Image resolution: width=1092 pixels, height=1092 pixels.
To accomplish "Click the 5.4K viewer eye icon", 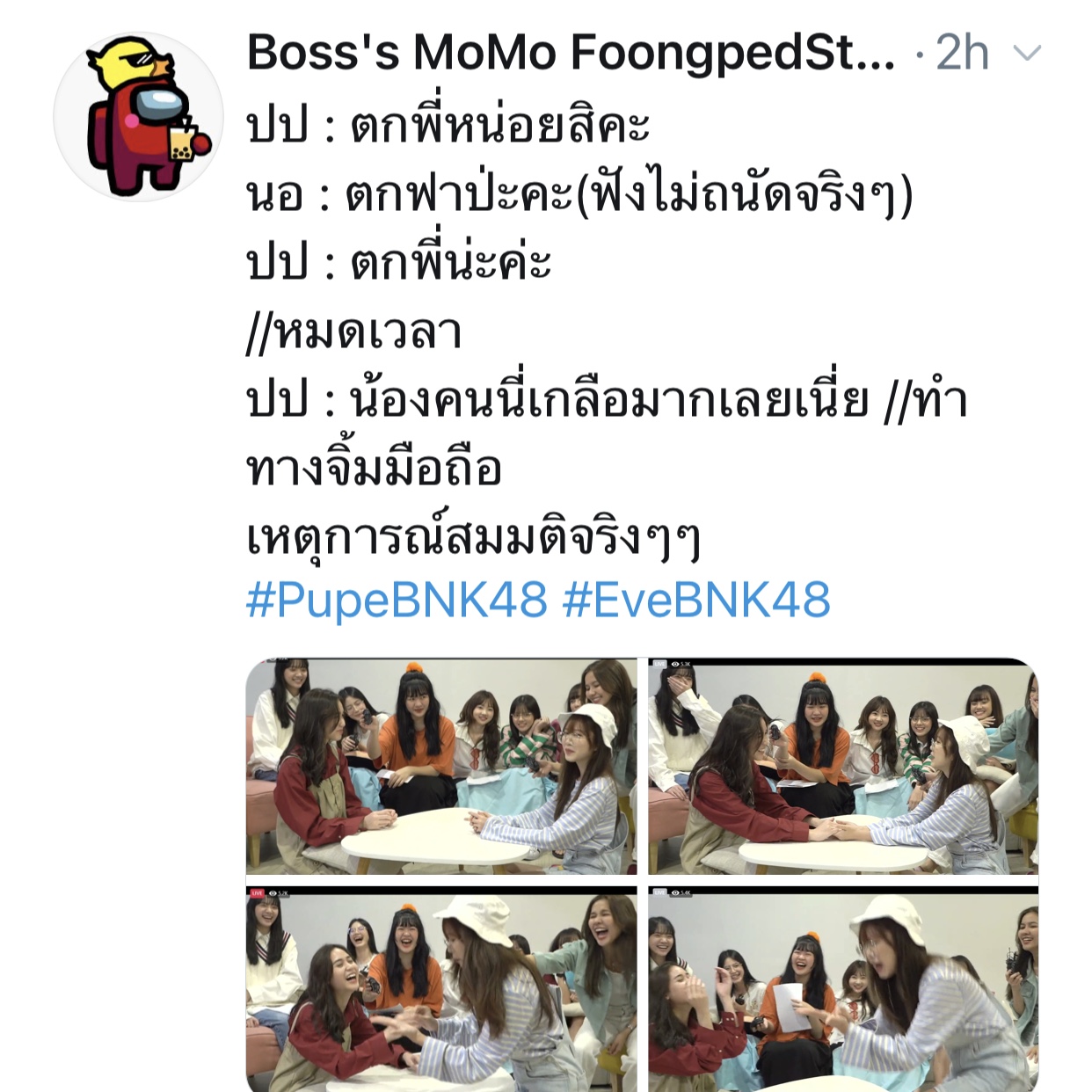I will click(675, 892).
